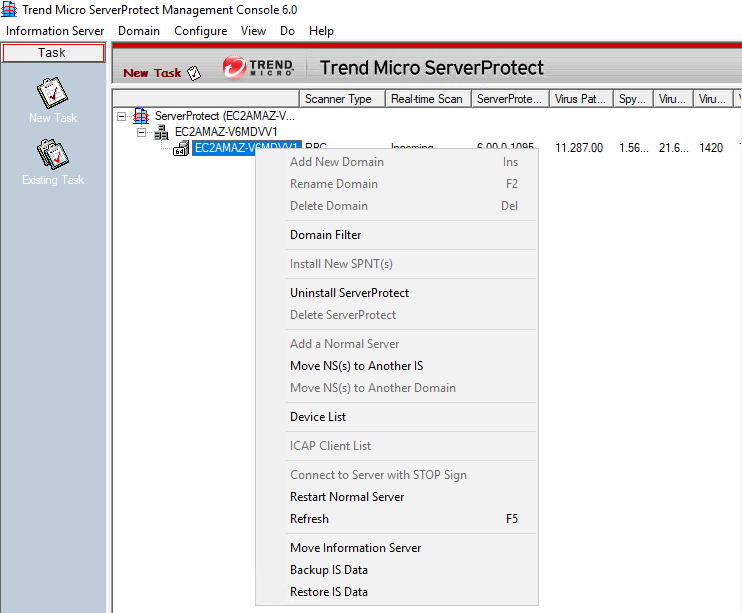
Task: Click the Trend Micro logo in the banner
Action: pos(258,67)
